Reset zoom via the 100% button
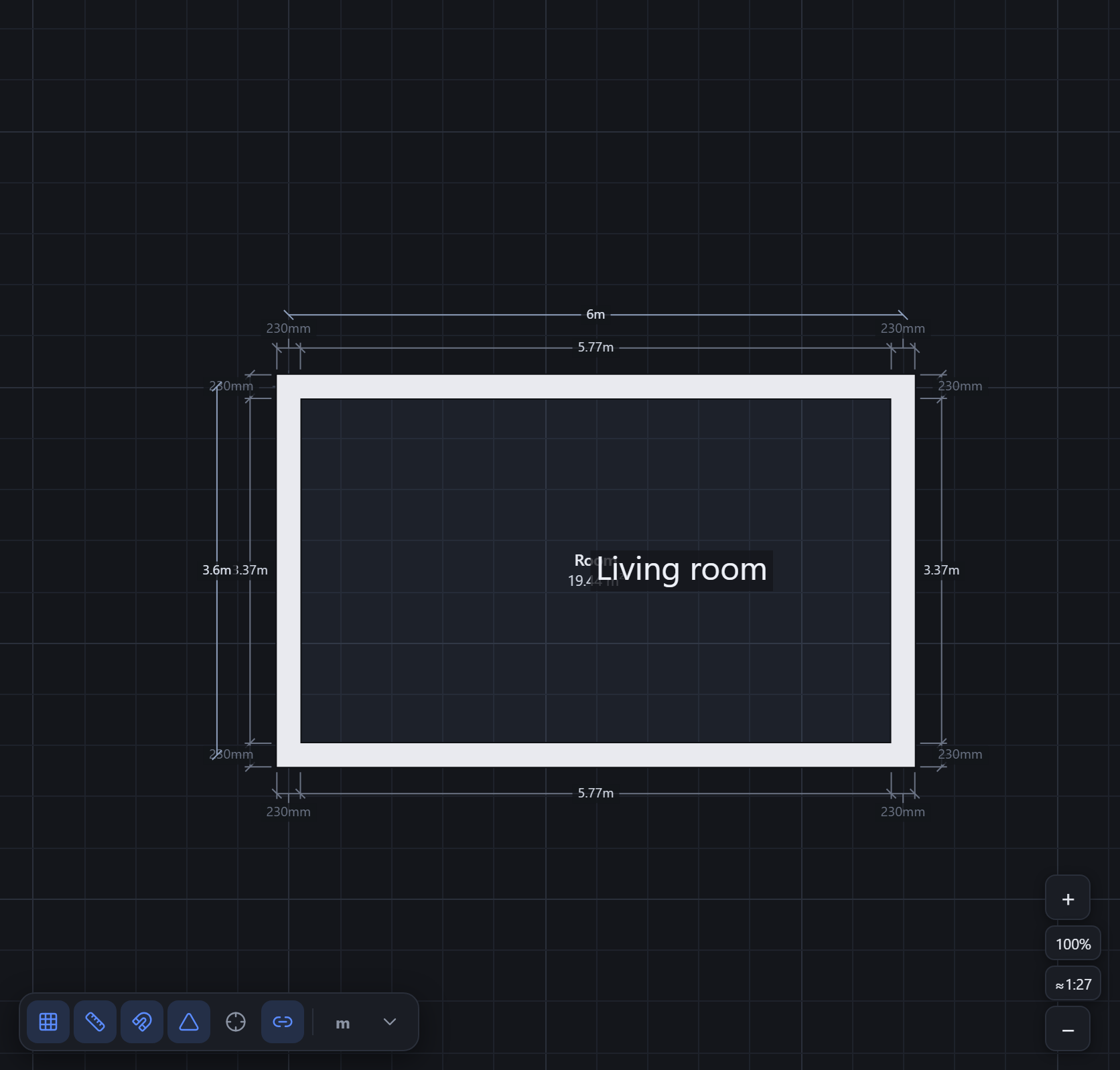The image size is (1120, 1070). (x=1073, y=943)
